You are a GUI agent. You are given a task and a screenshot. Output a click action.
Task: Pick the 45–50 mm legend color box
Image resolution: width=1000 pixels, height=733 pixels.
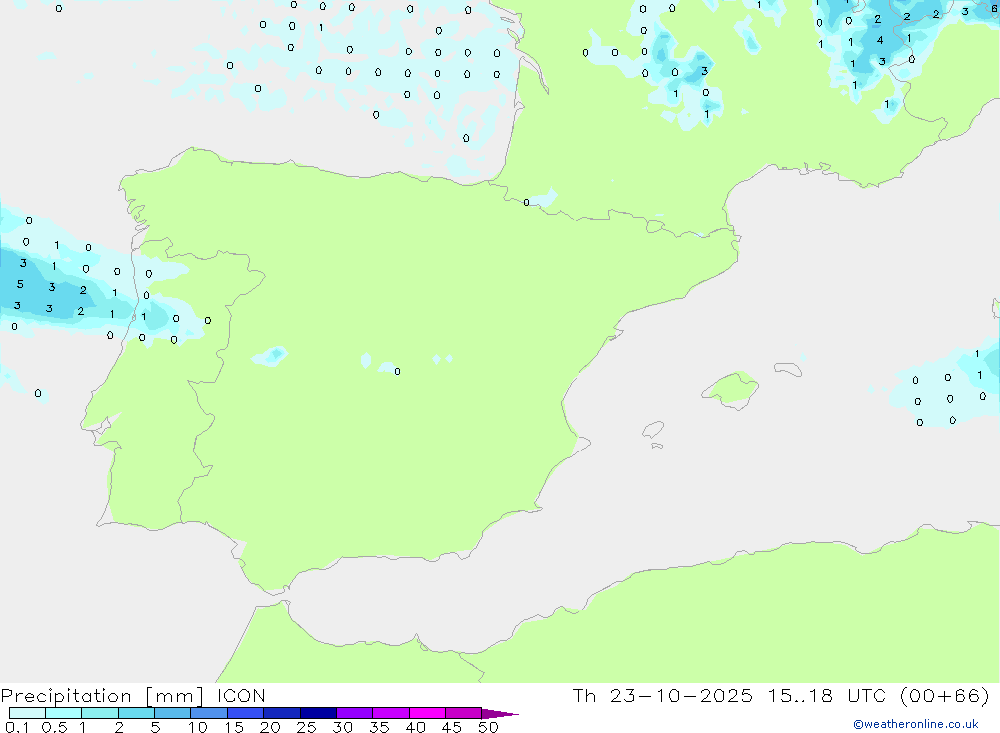pyautogui.click(x=464, y=713)
